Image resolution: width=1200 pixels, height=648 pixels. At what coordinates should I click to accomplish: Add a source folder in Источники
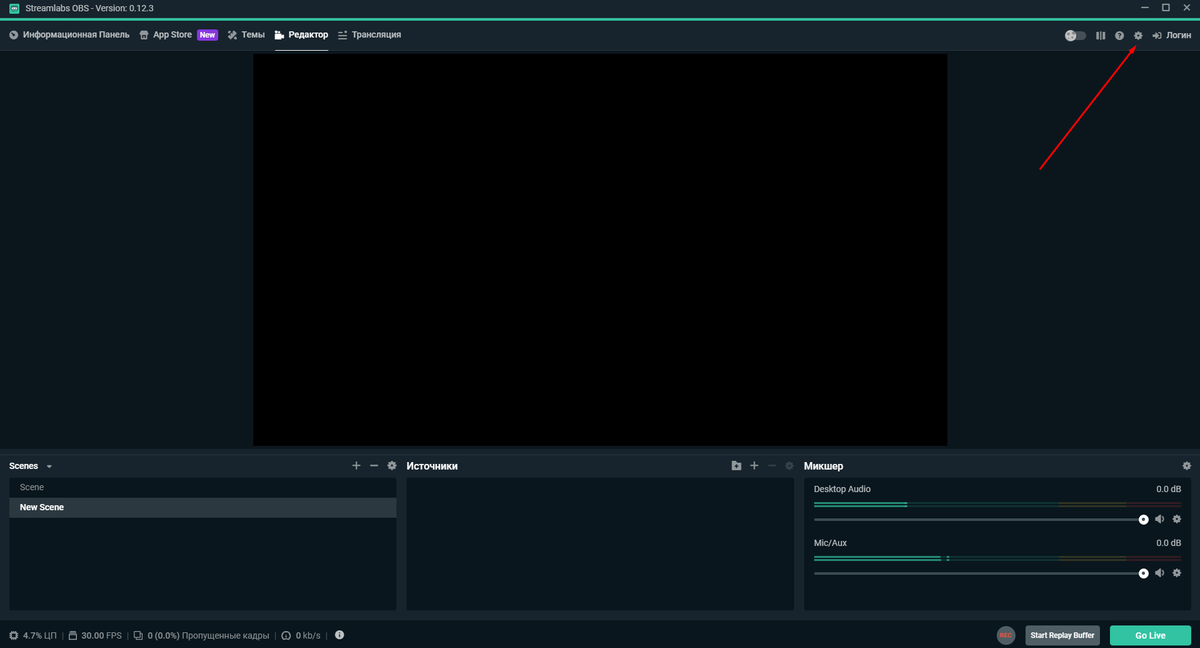736,466
